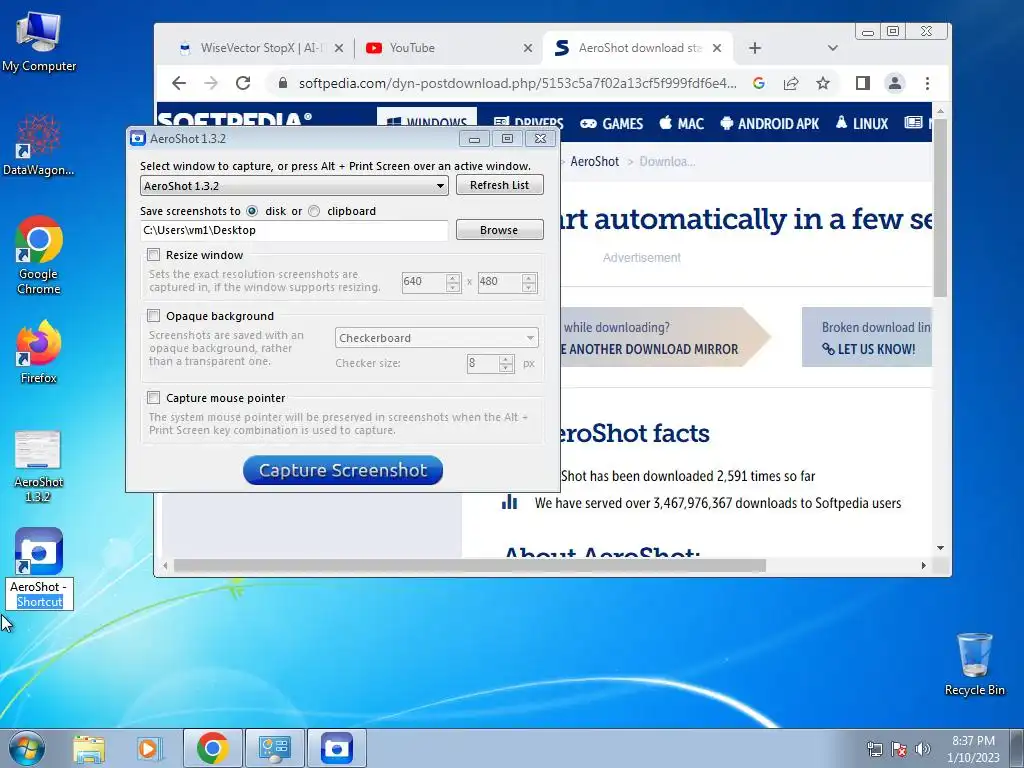Toggle Chrome side panel
The height and width of the screenshot is (768, 1024).
863,83
